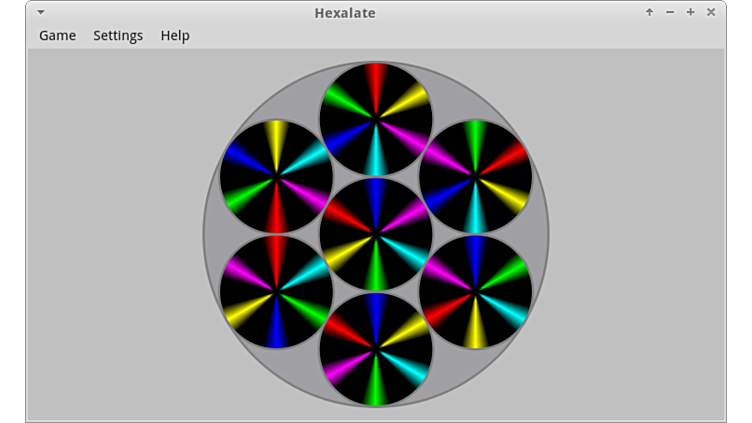752x423 pixels.
Task: Select the lower-right disc
Action: [476, 292]
